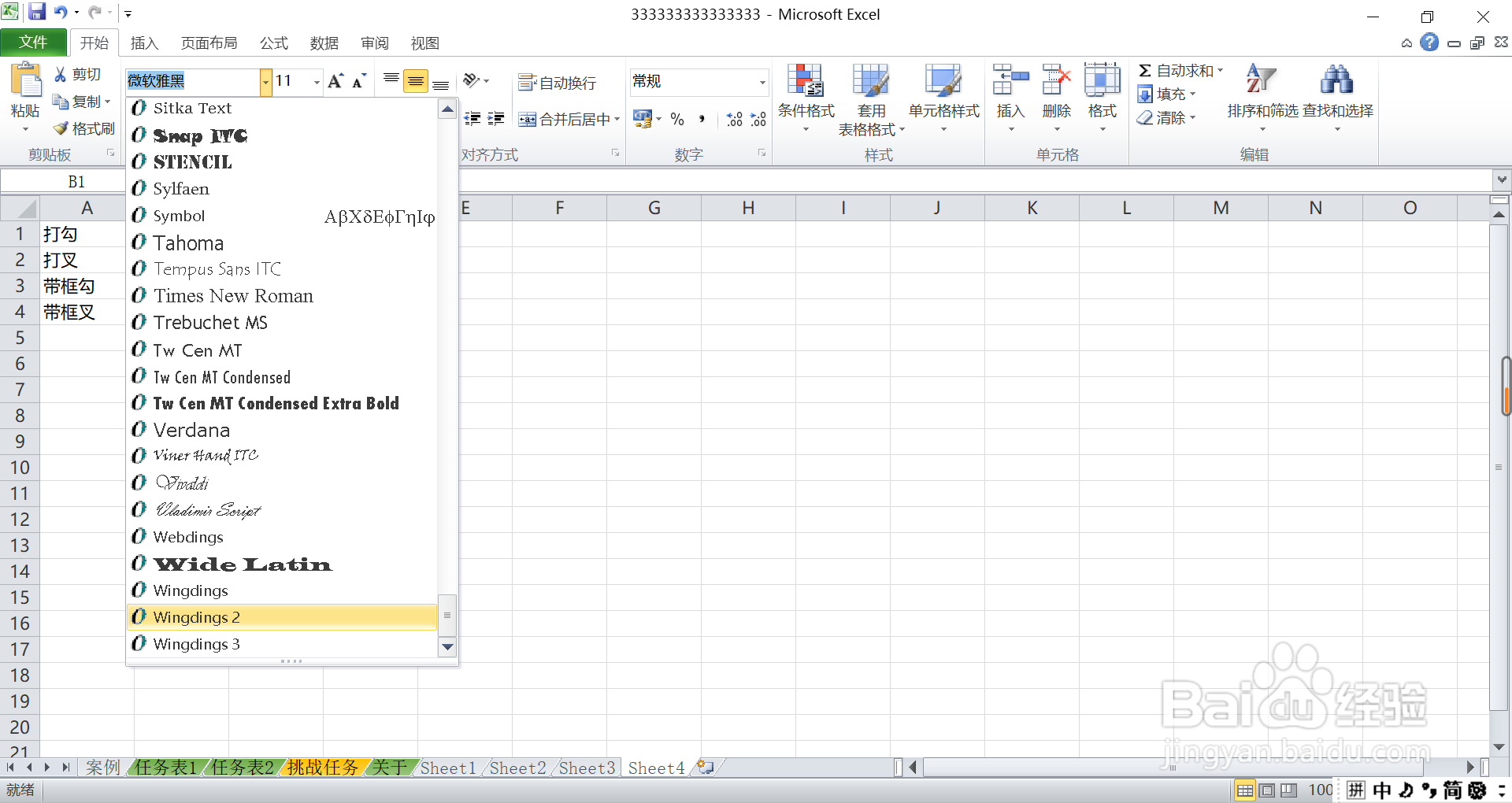
Task: Choose Tahoma font from list
Action: point(282,242)
